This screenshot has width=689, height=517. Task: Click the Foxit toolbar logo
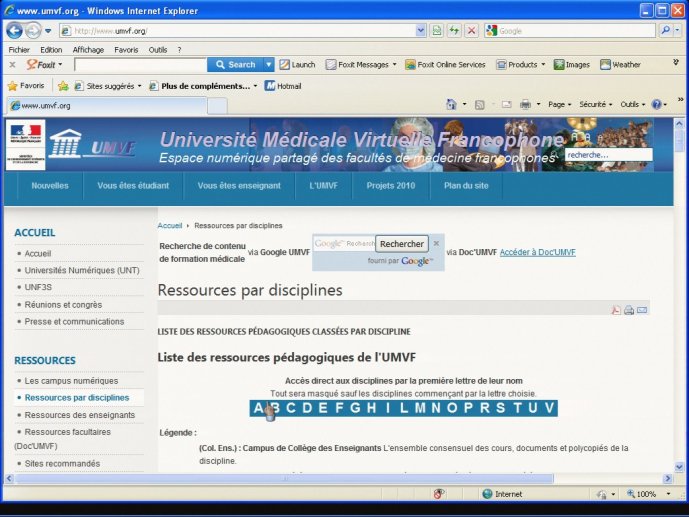(x=40, y=65)
